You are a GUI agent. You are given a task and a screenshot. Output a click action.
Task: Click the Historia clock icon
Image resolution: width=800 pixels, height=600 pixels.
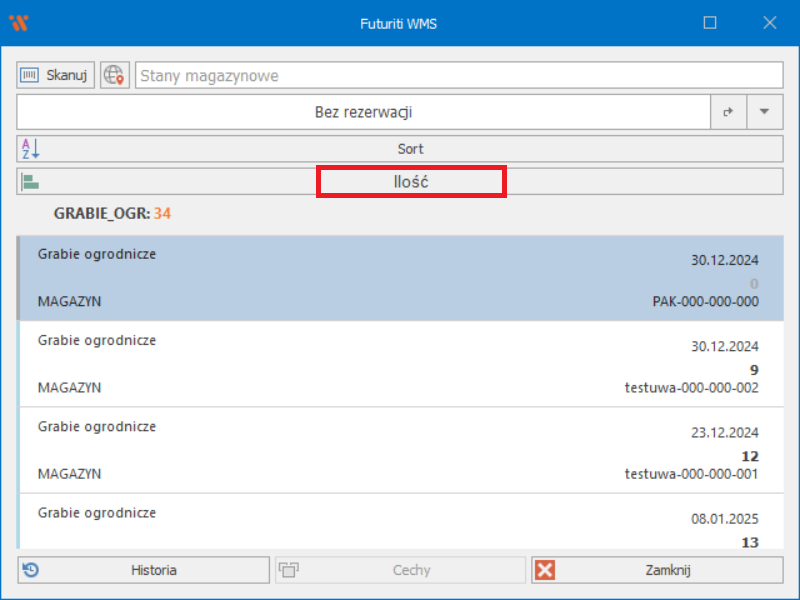(32, 570)
